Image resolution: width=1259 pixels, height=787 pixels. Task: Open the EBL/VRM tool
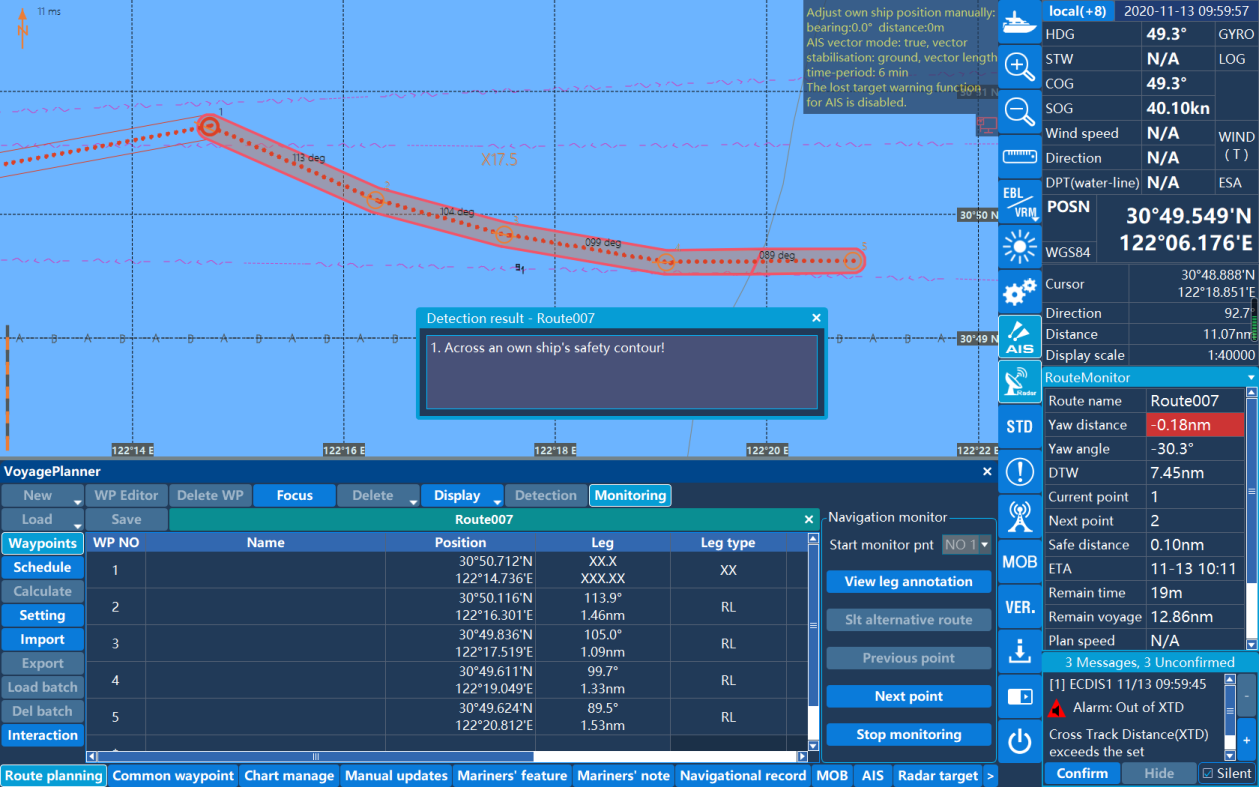pos(1019,201)
